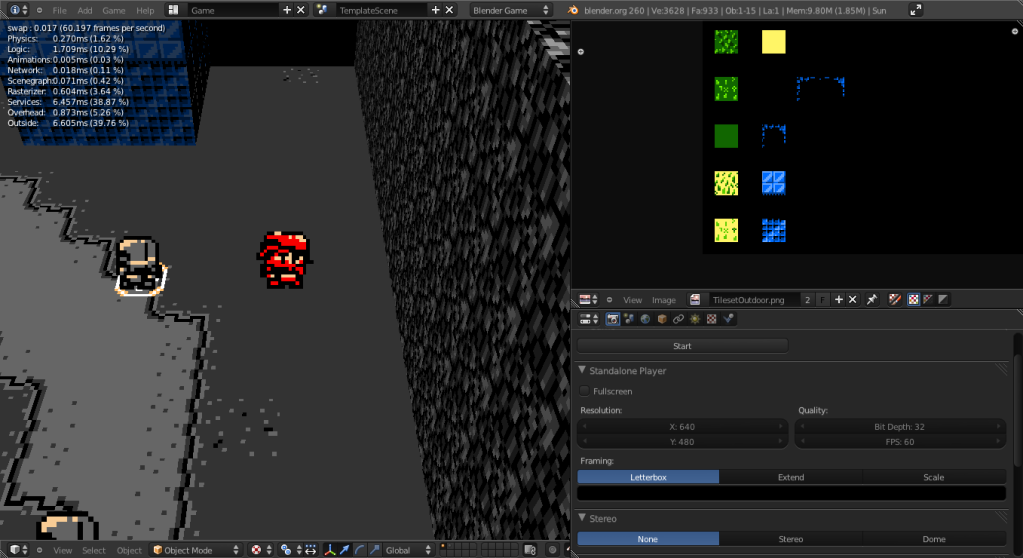Open the Image menu in the image editor
Viewport: 1023px width, 558px height.
point(663,299)
